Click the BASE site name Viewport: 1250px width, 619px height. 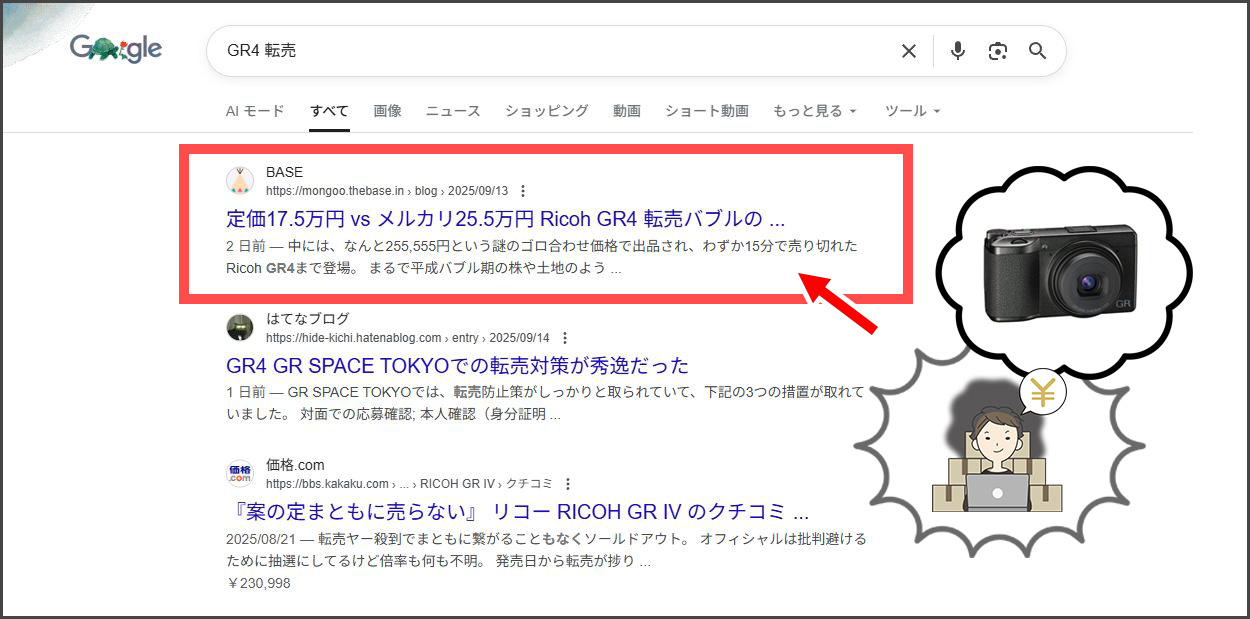tap(284, 172)
